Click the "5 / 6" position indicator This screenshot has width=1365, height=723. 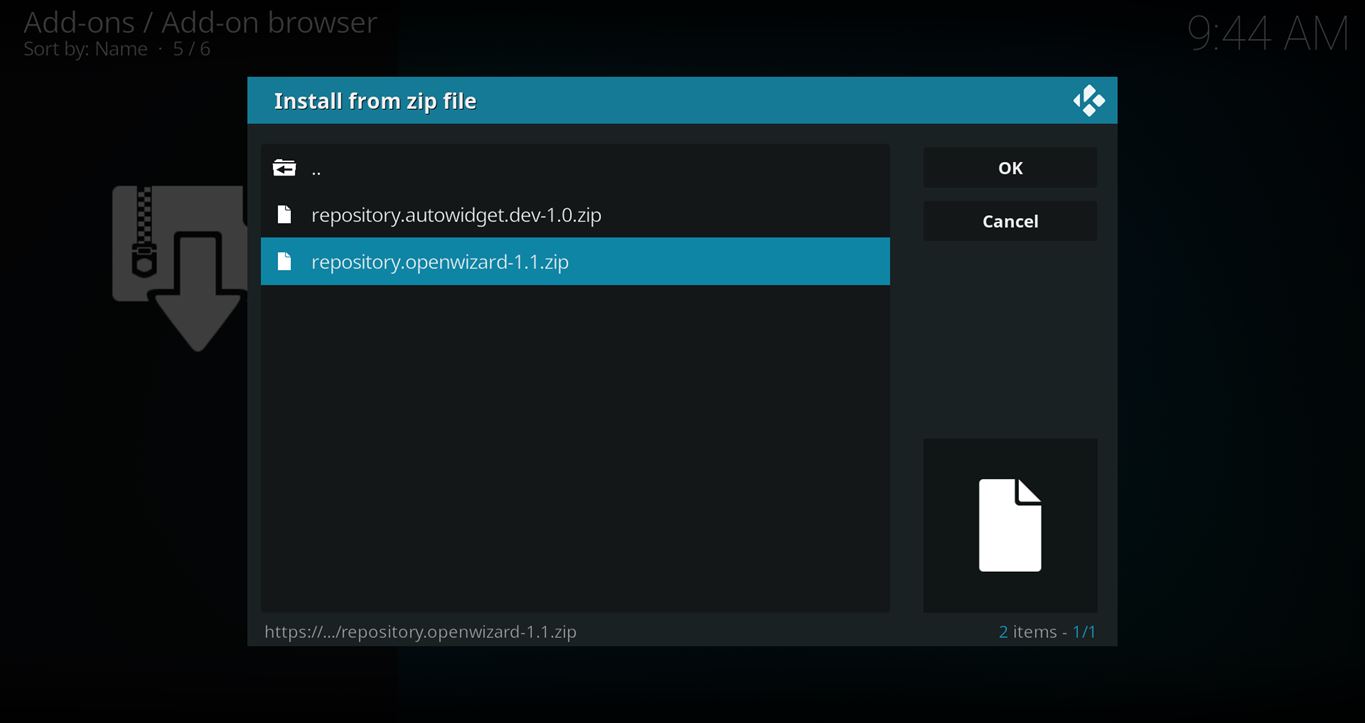pyautogui.click(x=191, y=49)
